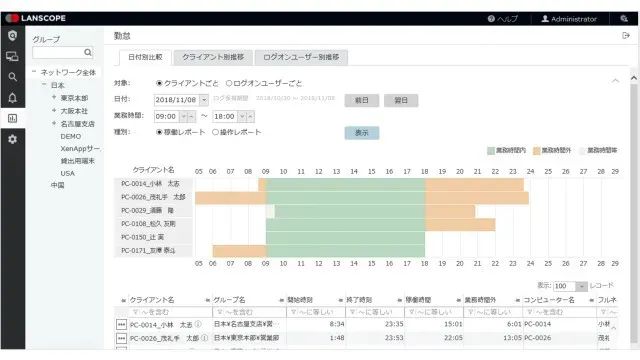Select クライアントごと radio button

(159, 83)
